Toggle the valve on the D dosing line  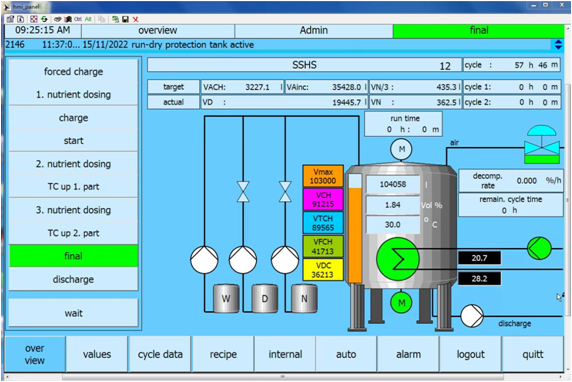pyautogui.click(x=243, y=192)
